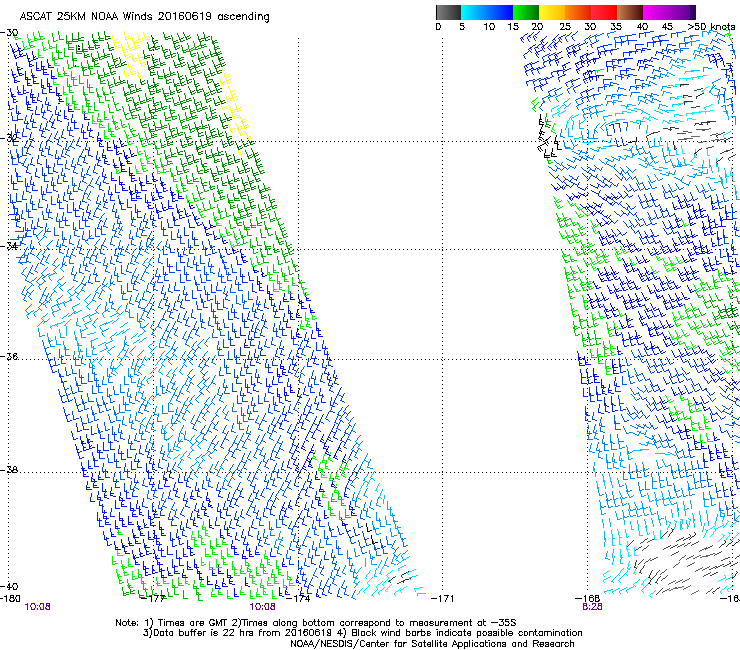740x650 pixels.
Task: Click the '20' label under the color bar
Action: pyautogui.click(x=538, y=27)
